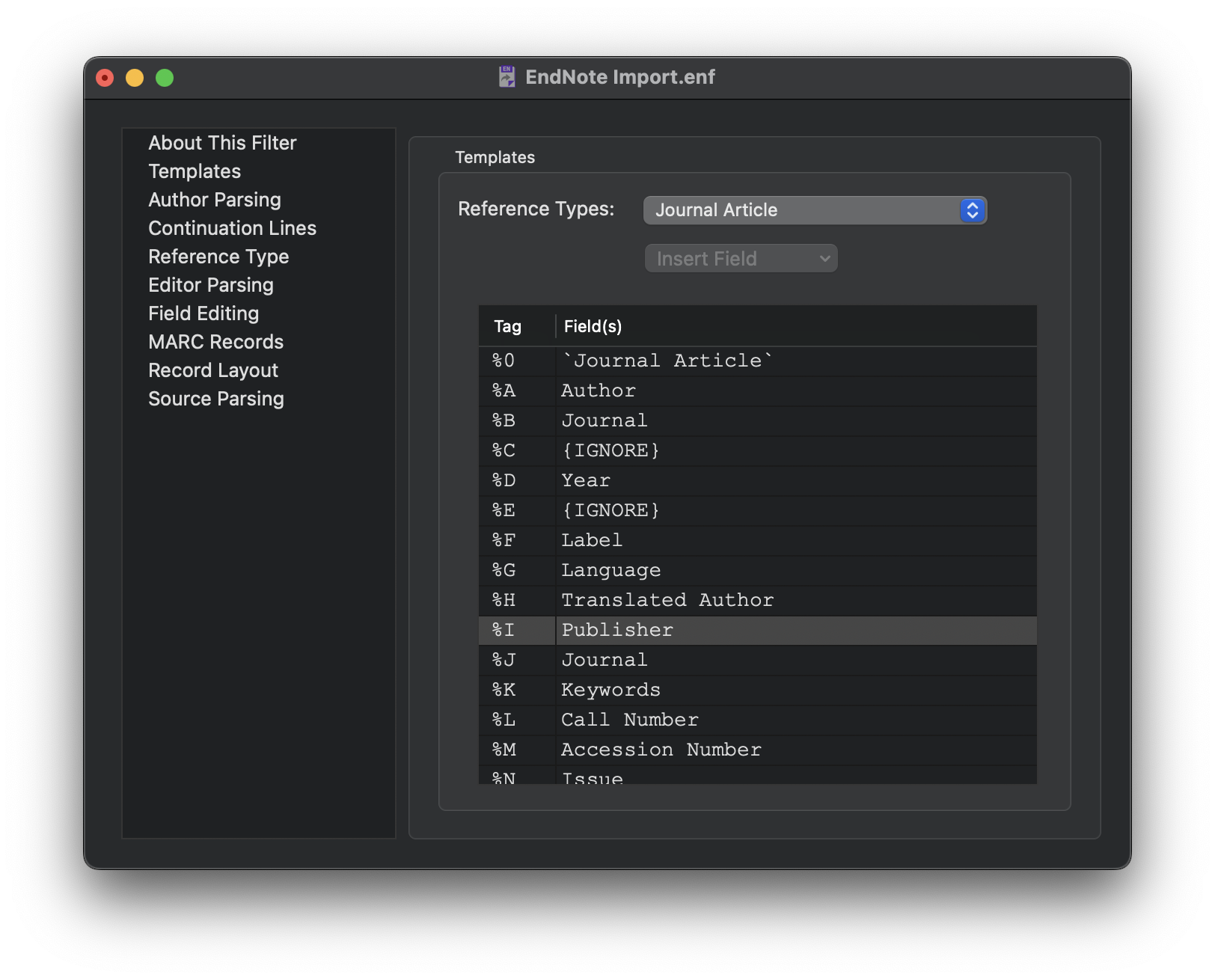Select the %0 tag cell

tap(517, 361)
